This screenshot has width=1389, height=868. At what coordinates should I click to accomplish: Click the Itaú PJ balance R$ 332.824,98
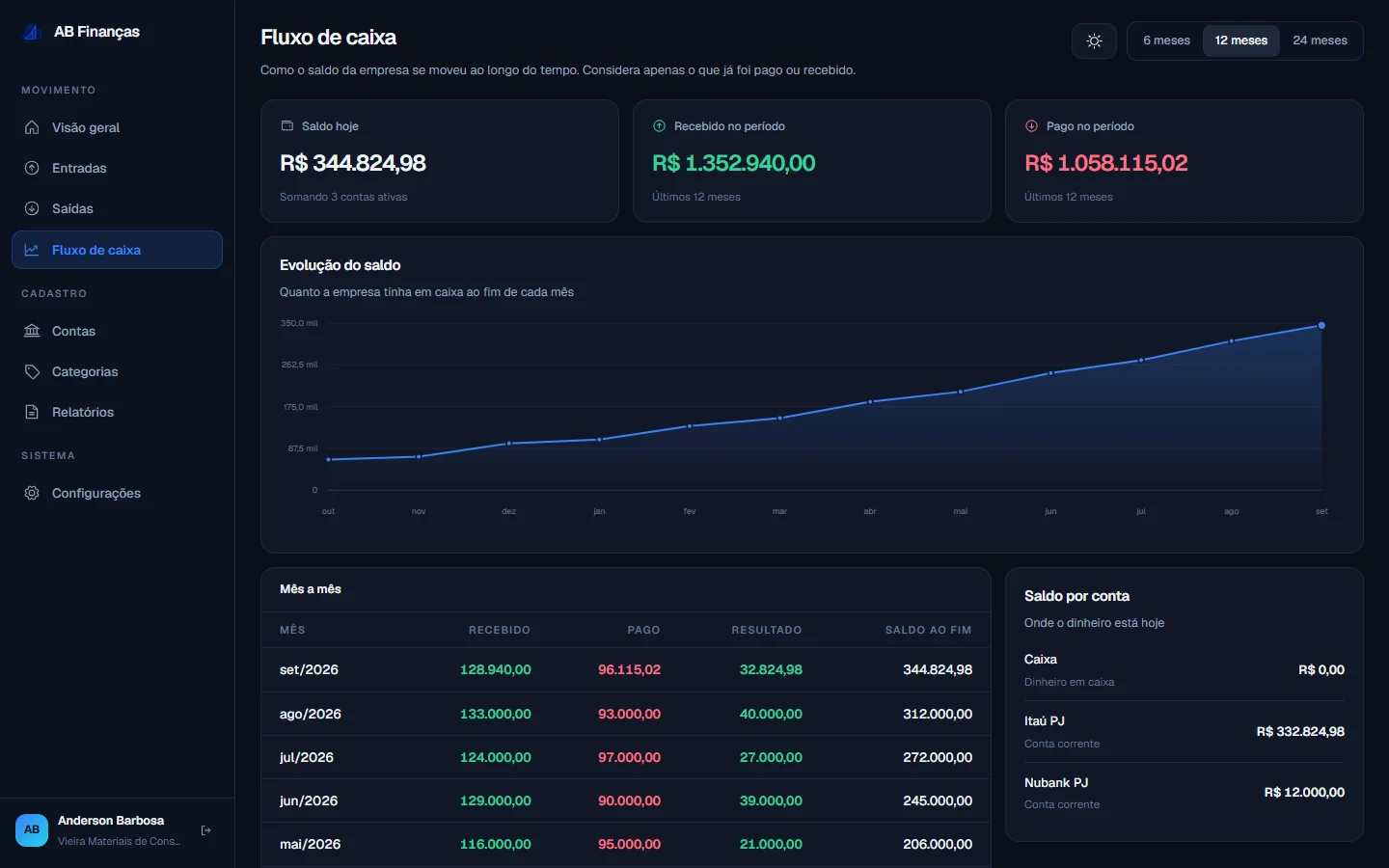[1300, 731]
